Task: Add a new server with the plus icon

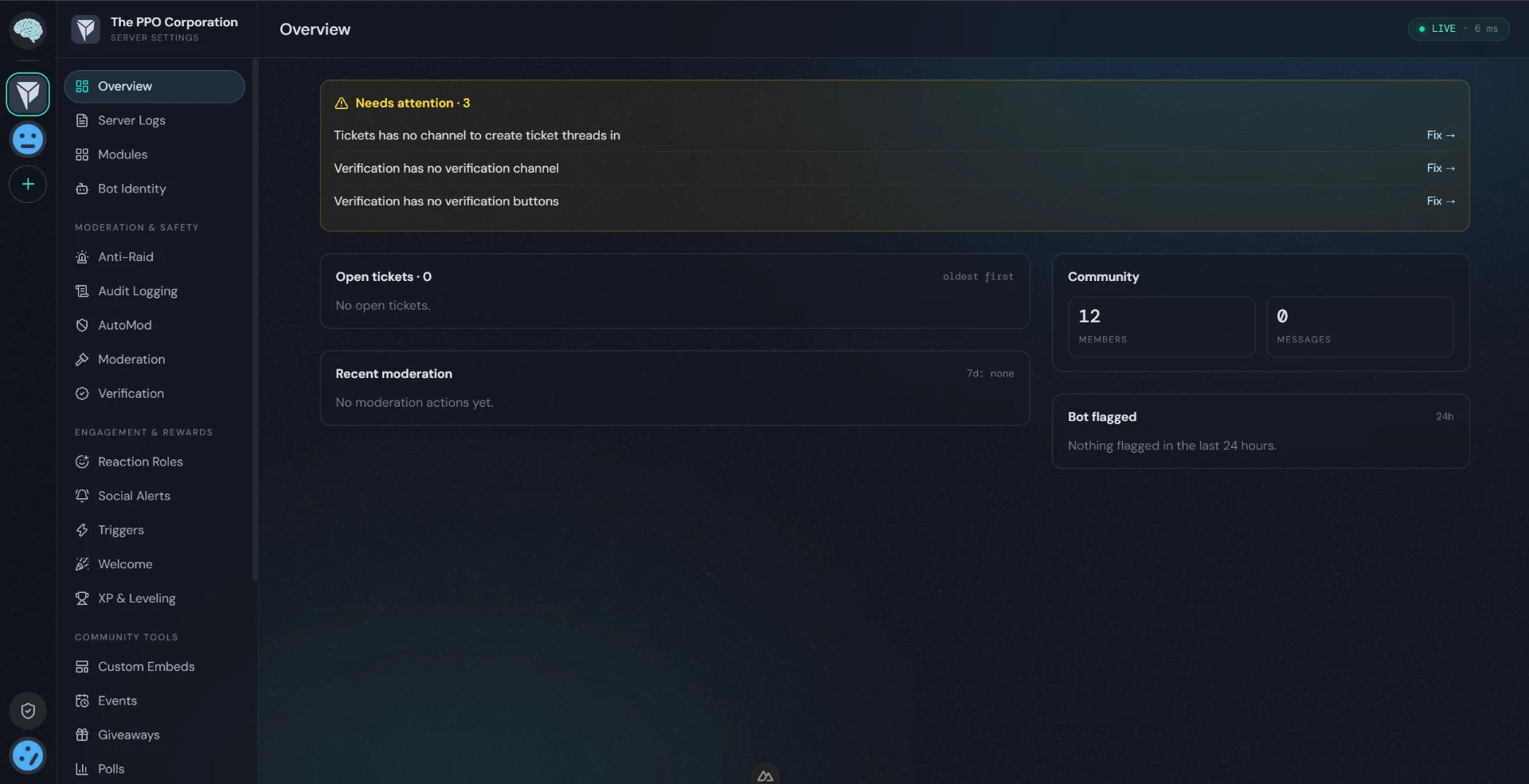Action: (x=28, y=185)
